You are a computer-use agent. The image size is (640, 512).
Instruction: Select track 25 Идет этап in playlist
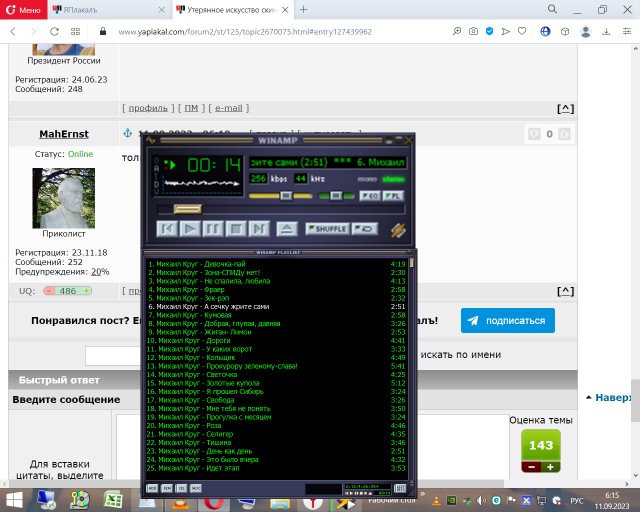(277, 468)
